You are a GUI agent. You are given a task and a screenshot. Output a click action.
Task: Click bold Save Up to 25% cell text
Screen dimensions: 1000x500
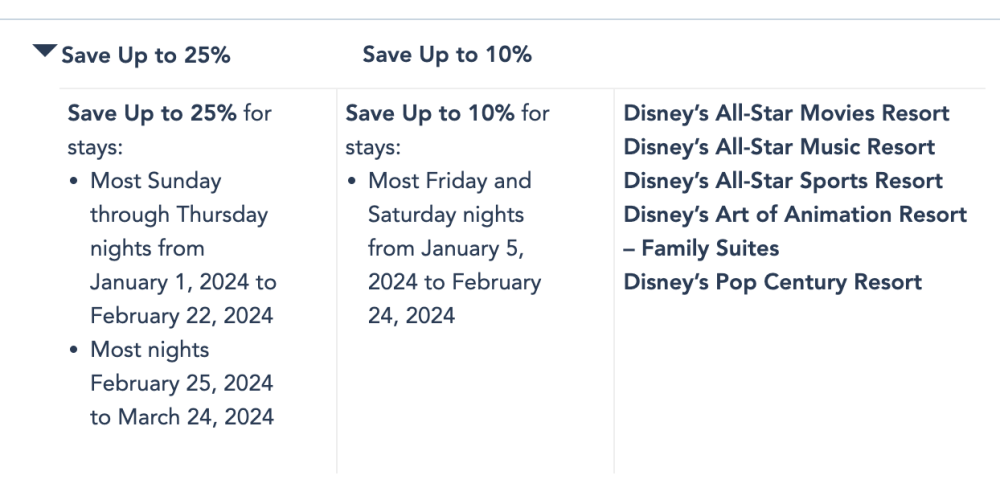click(x=152, y=114)
